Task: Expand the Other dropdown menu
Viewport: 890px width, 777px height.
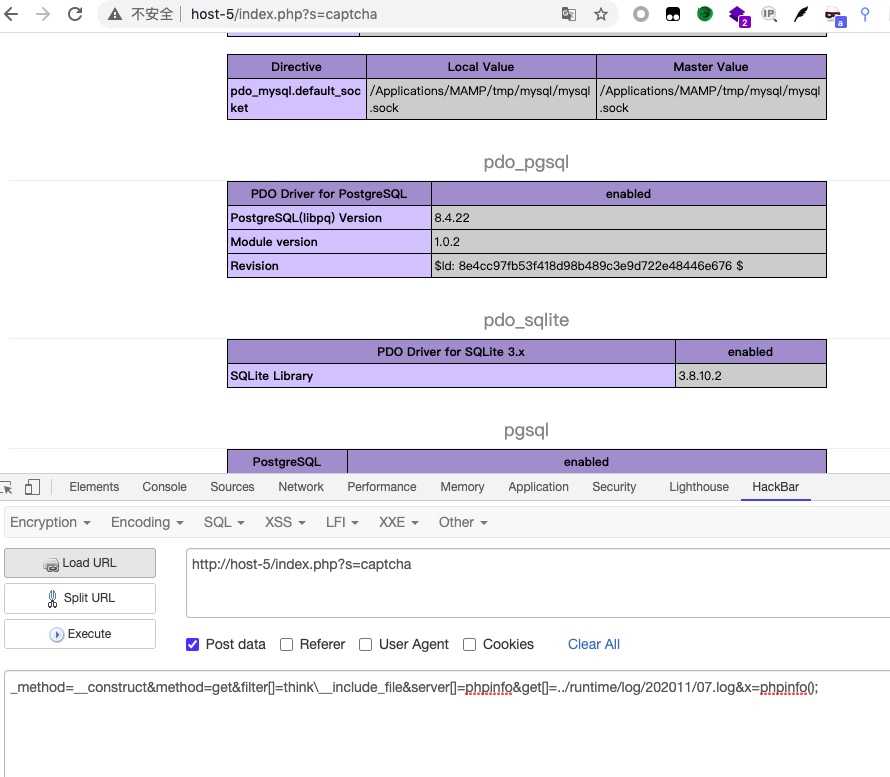Action: [x=463, y=522]
